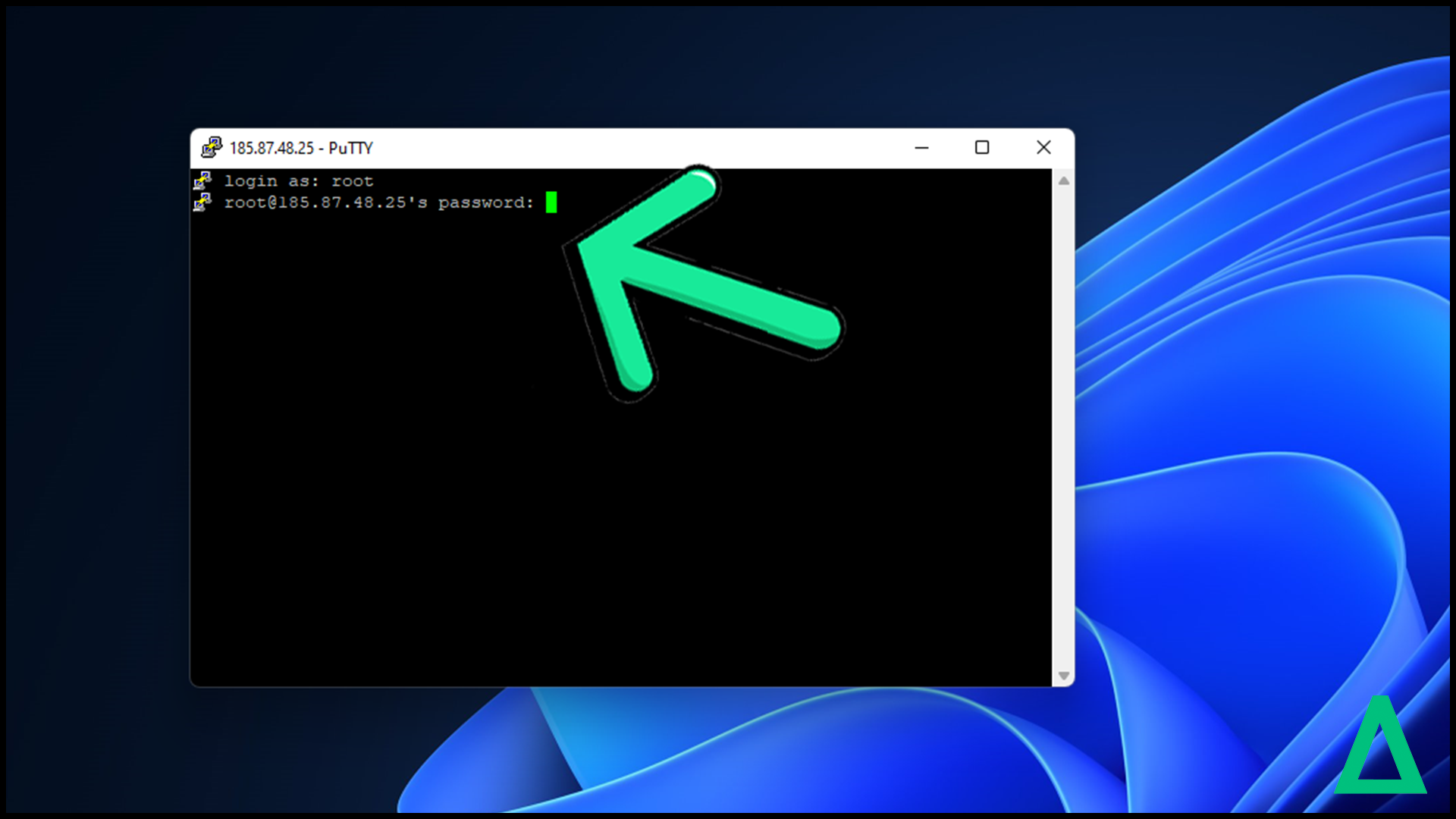Click the "185.87.48.25 - PuTTY" title text
The width and height of the screenshot is (1456, 819).
[x=301, y=148]
